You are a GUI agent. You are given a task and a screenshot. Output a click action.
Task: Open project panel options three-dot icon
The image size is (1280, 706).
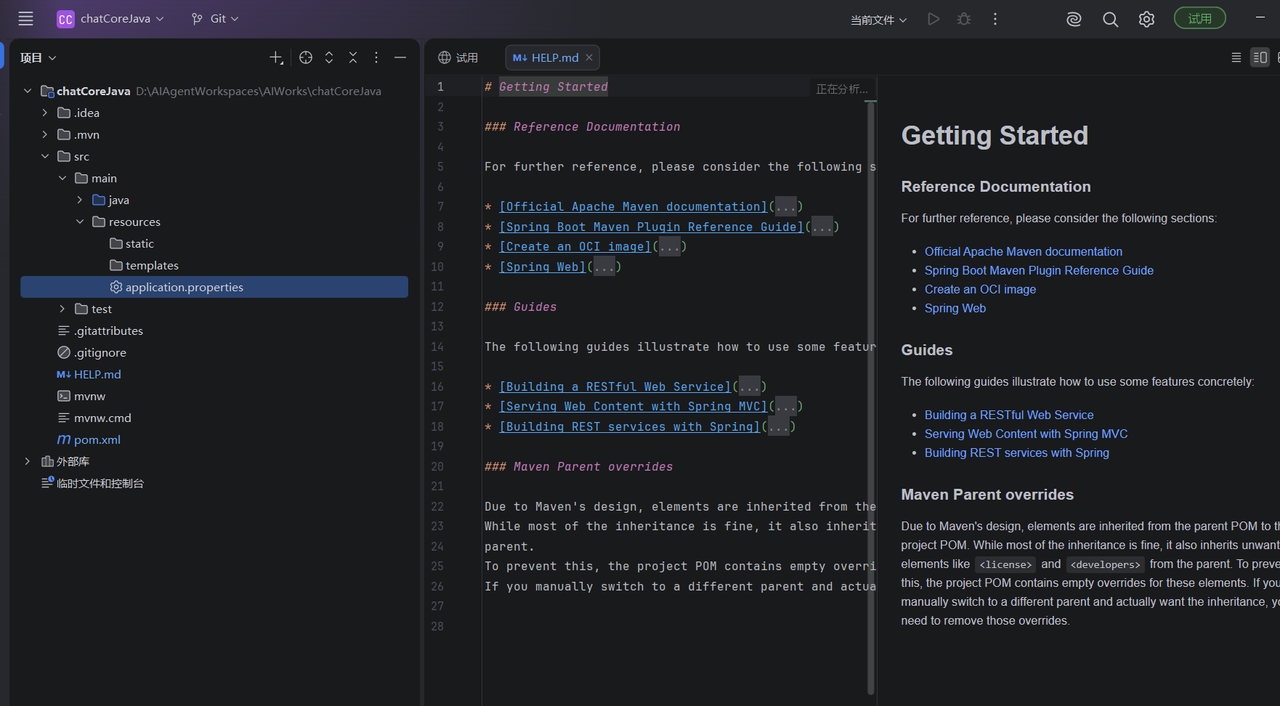[x=376, y=58]
